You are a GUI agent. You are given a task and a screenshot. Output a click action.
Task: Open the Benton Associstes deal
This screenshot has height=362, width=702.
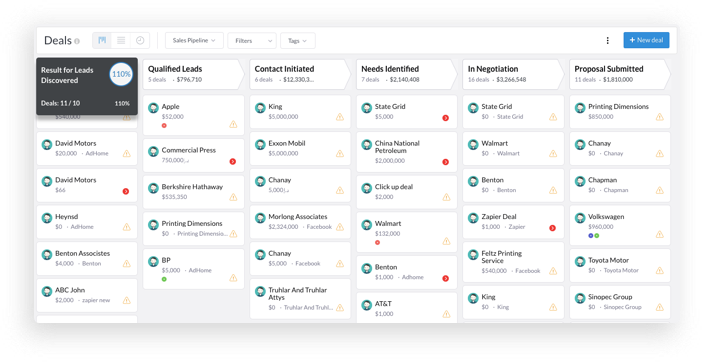87,259
